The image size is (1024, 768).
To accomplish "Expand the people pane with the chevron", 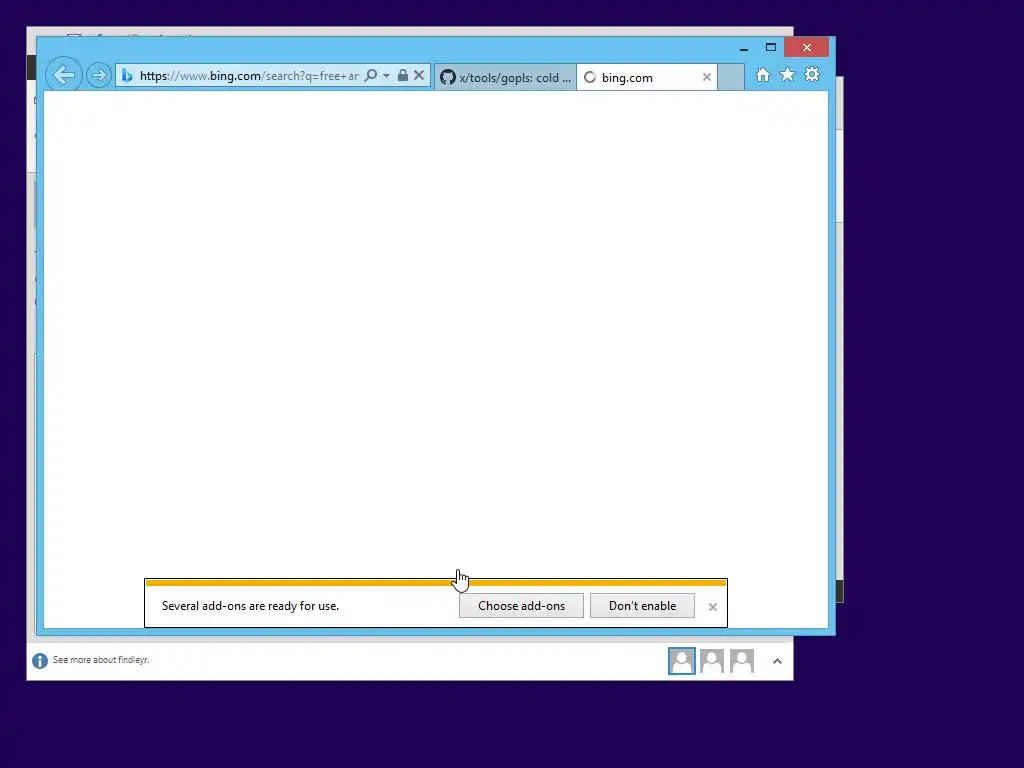I will coord(777,662).
